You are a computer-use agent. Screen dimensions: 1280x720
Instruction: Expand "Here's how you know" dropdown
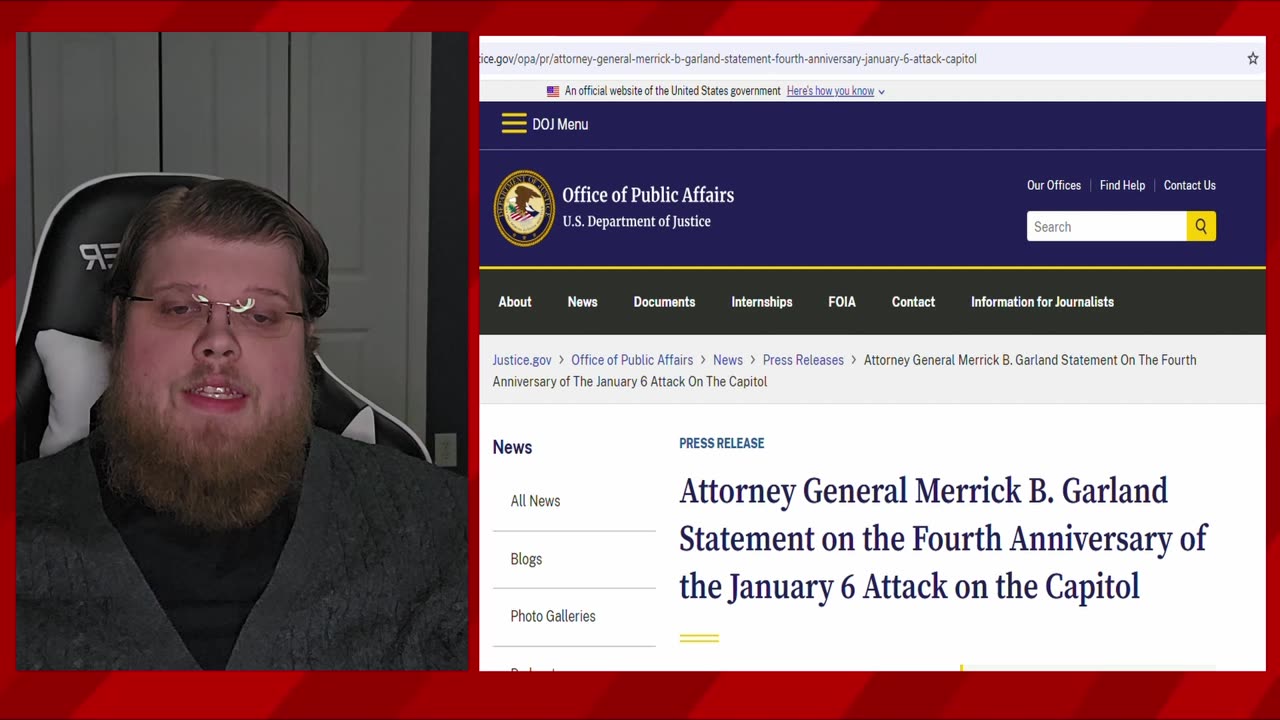[836, 91]
